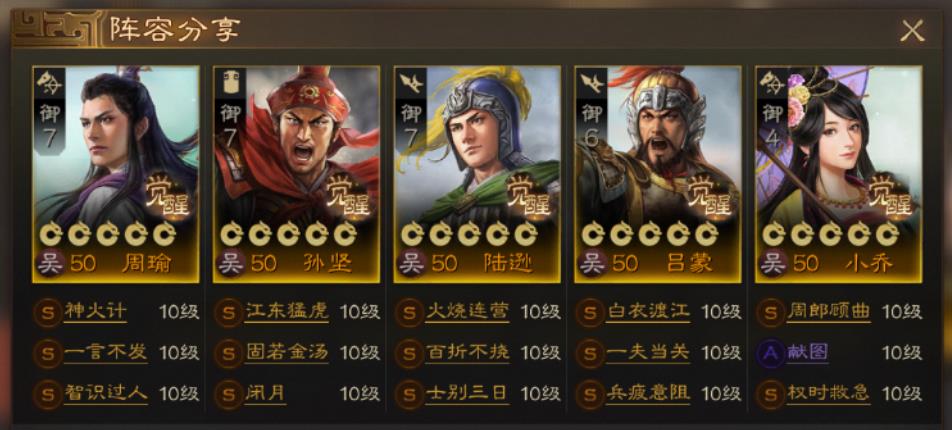Click the 吴 faction badge on 周瑜
The height and width of the screenshot is (430, 952).
[51, 264]
